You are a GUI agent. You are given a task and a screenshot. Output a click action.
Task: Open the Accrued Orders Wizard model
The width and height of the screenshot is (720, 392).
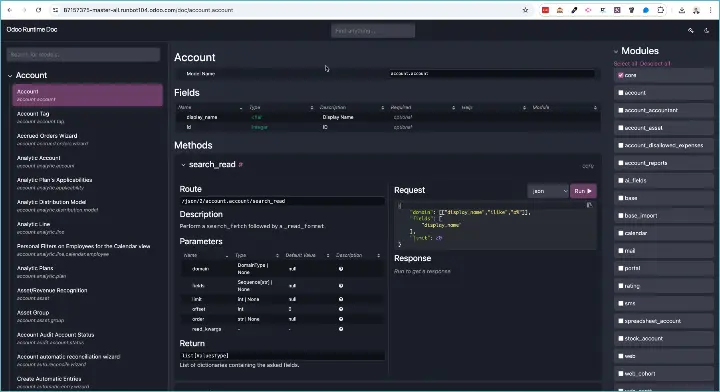pos(87,139)
